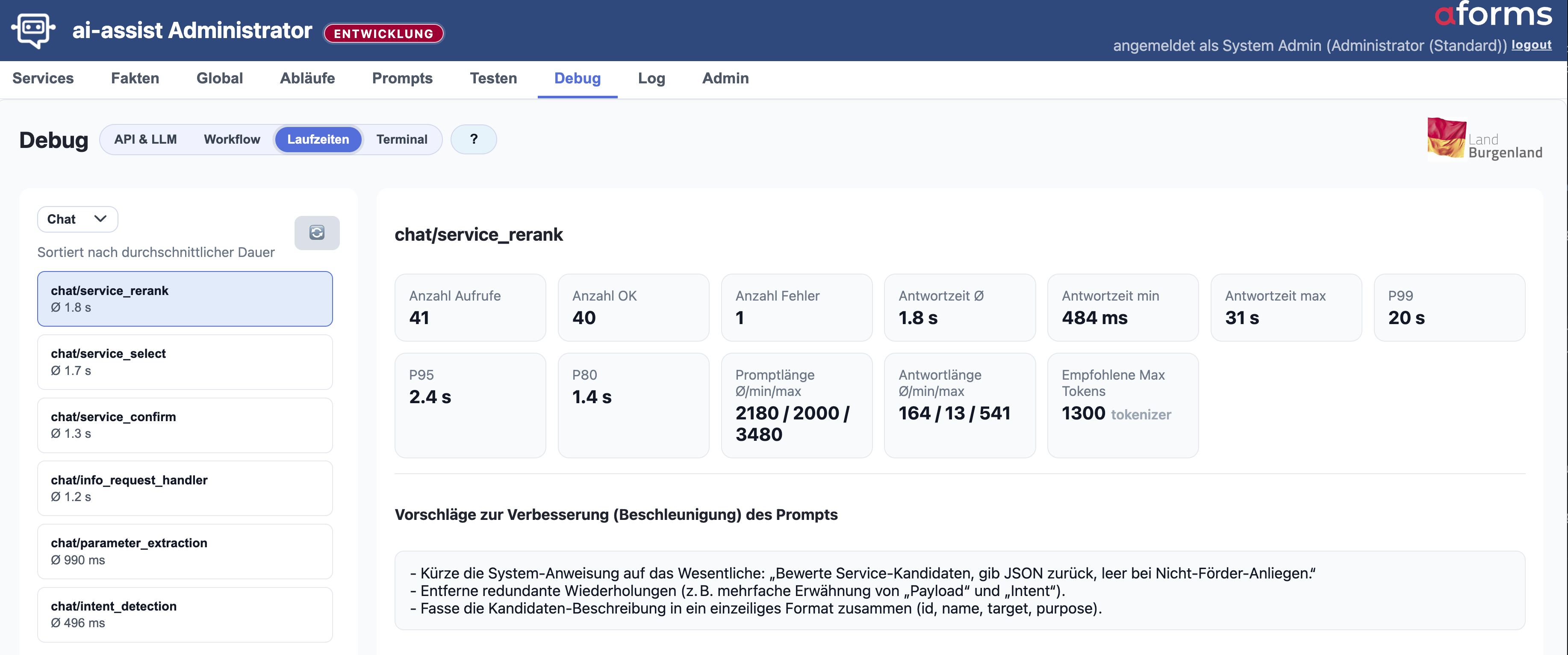This screenshot has width=1568, height=655.
Task: Switch to the Laufzeiten toggle option
Action: pos(318,139)
